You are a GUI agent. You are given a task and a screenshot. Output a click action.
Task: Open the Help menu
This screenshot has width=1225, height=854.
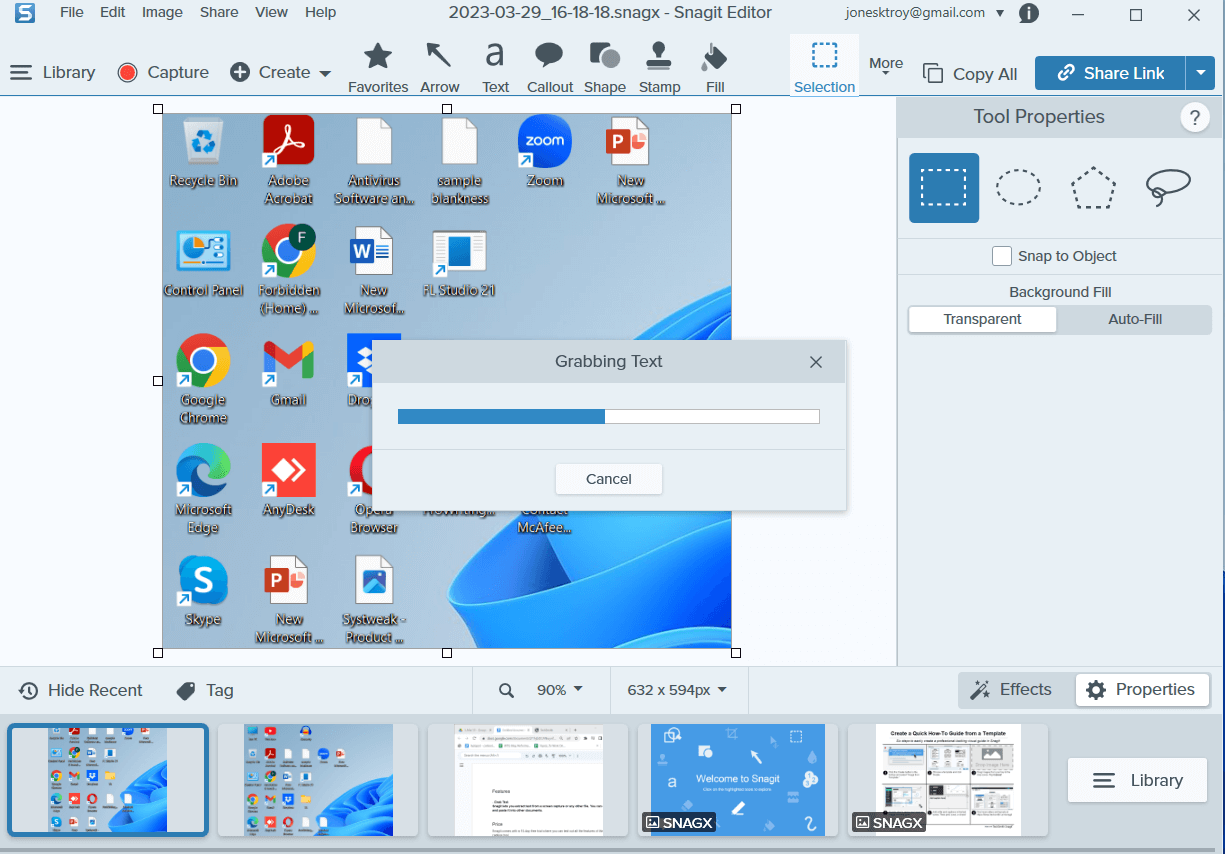coord(320,13)
